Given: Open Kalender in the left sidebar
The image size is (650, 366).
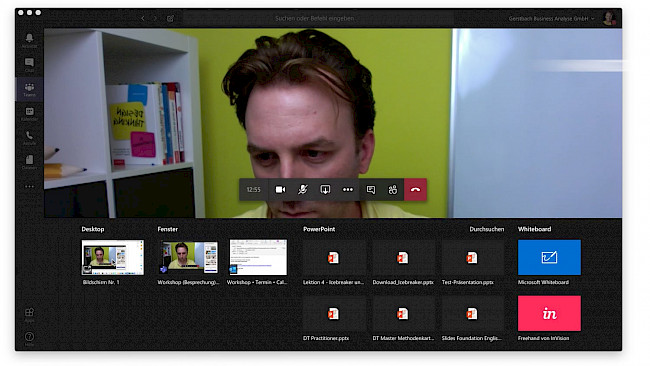Looking at the screenshot, I should point(29,114).
